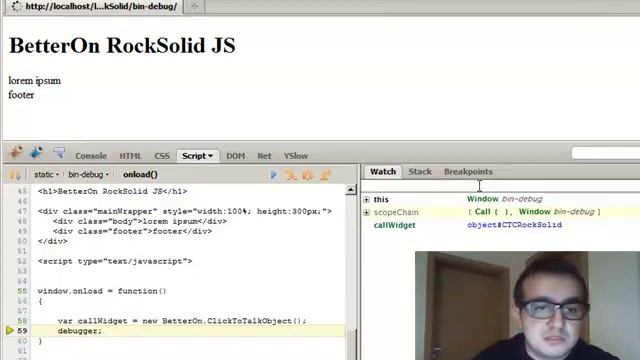Click the window.onload = function() line
640x360 pixels.
click(x=102, y=291)
